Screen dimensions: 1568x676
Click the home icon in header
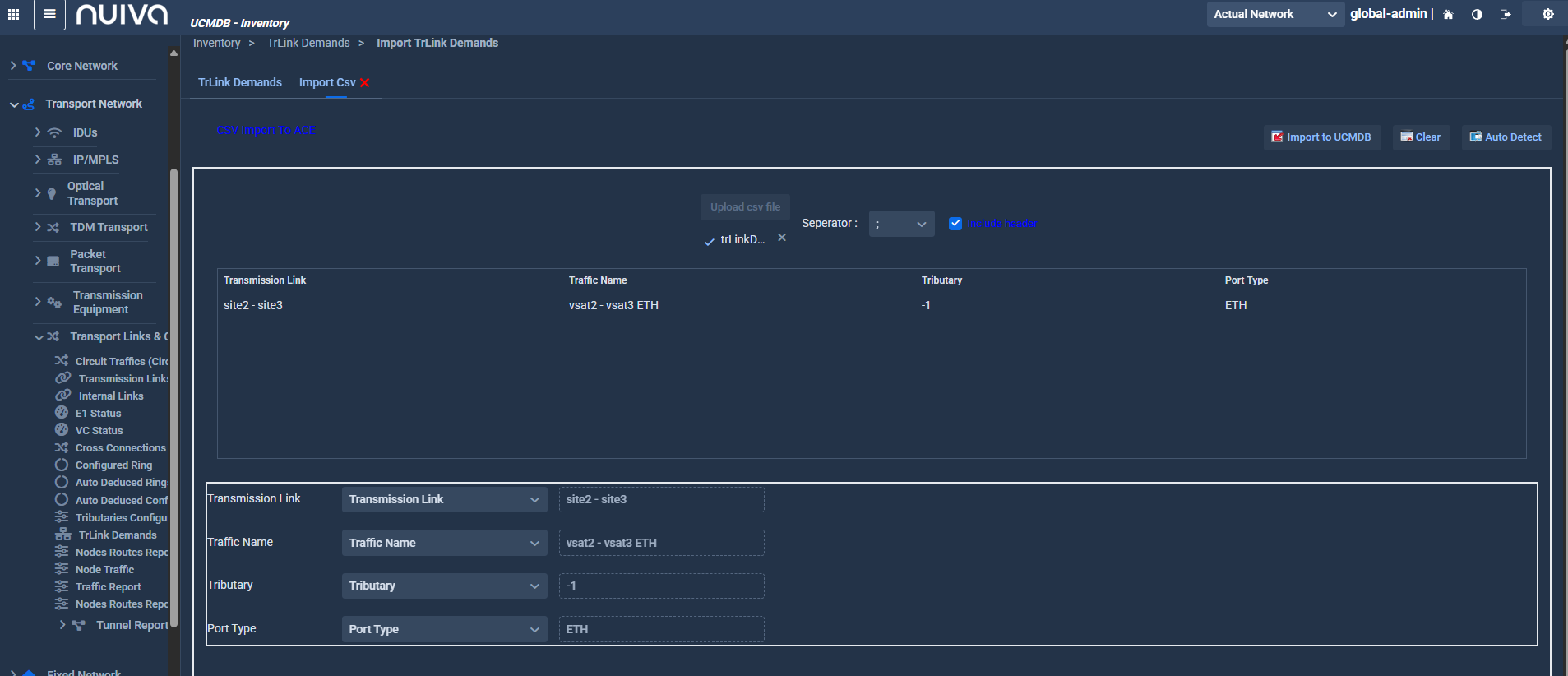pyautogui.click(x=1448, y=15)
